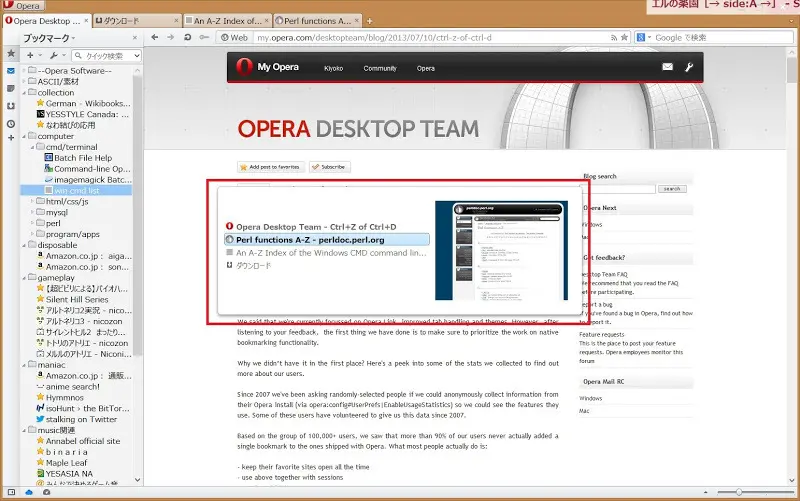Screen dimensions: 800x501
Task: Close the Perl functions tab
Action: click(357, 21)
